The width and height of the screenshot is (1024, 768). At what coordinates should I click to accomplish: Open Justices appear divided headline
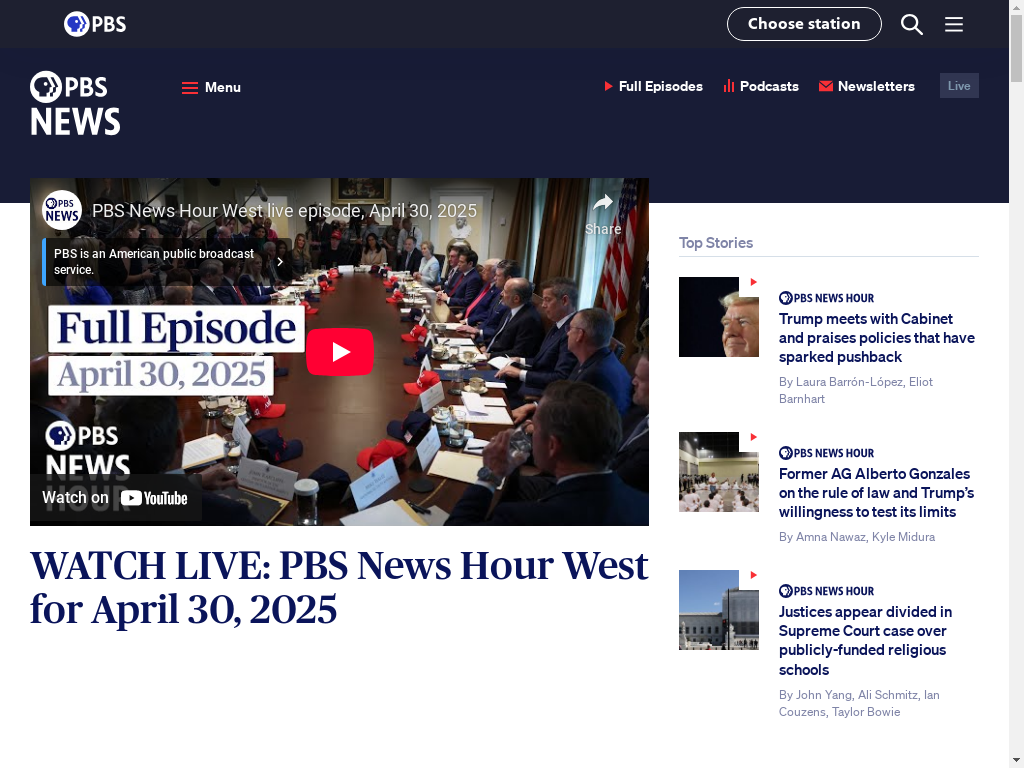pyautogui.click(x=865, y=641)
